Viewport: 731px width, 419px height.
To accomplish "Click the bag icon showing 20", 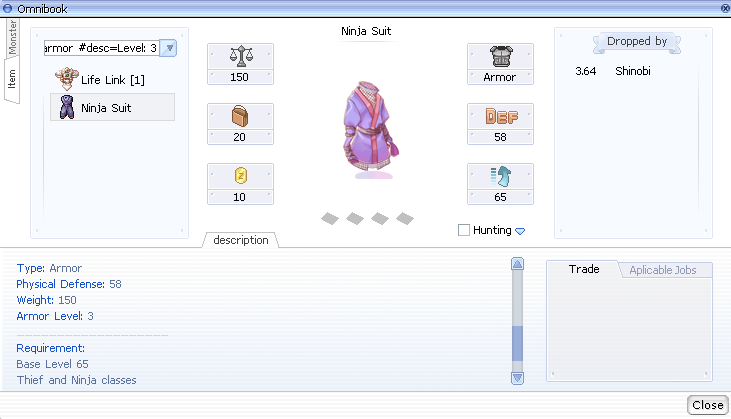I will [x=239, y=116].
